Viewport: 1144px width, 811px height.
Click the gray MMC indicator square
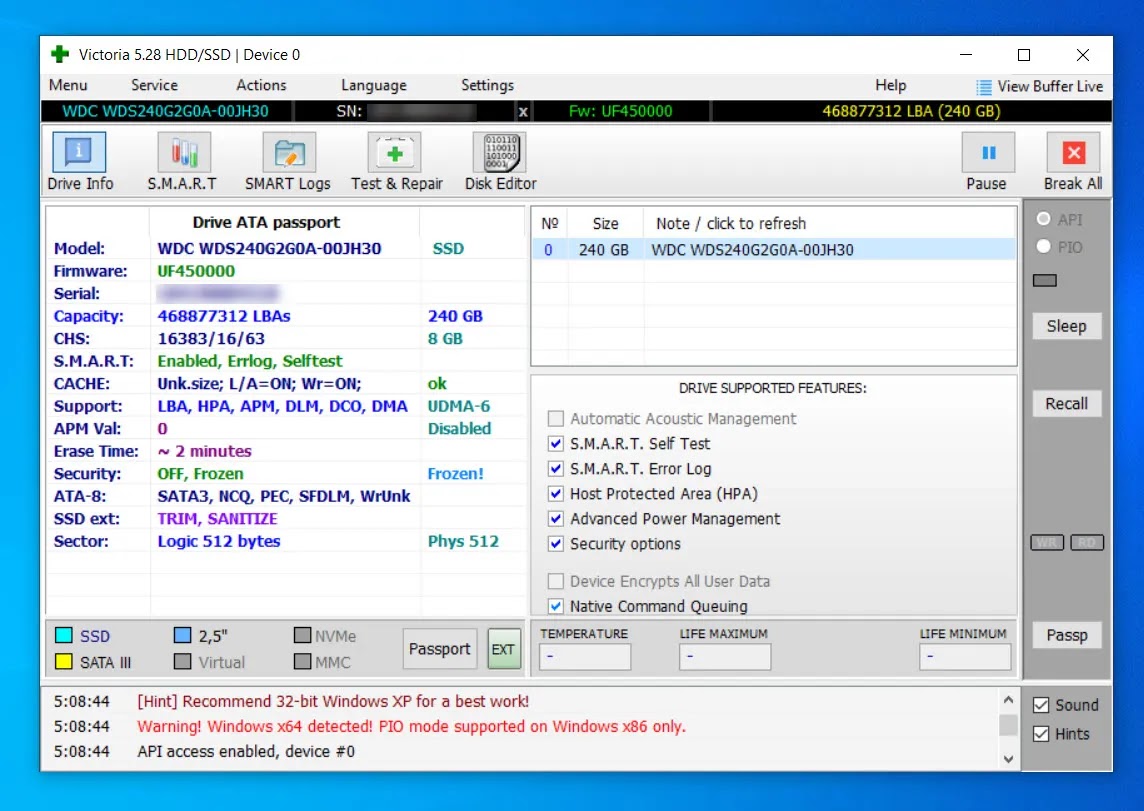[302, 661]
